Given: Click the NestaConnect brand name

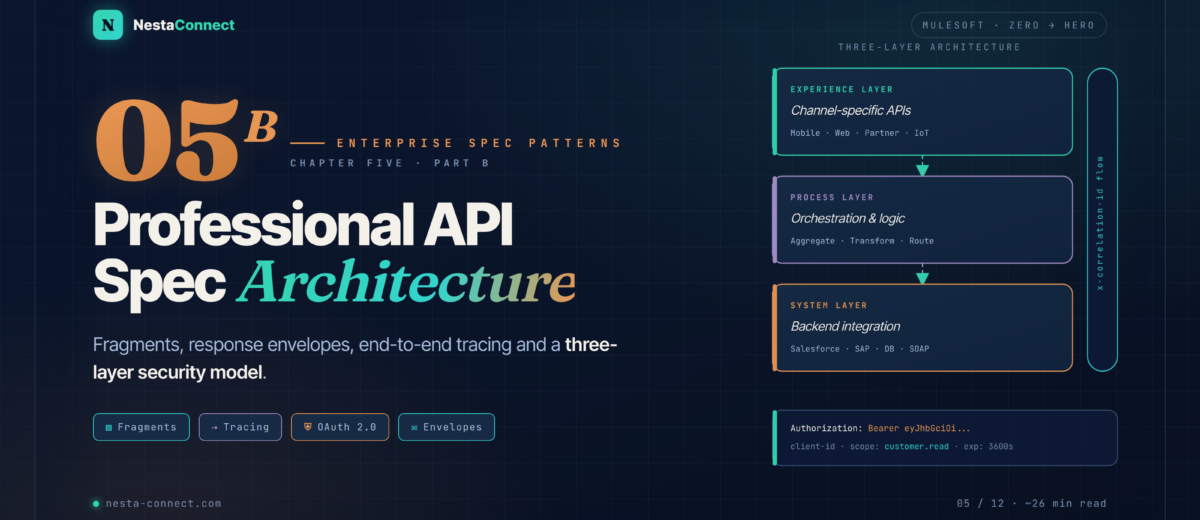Looking at the screenshot, I should [x=184, y=24].
